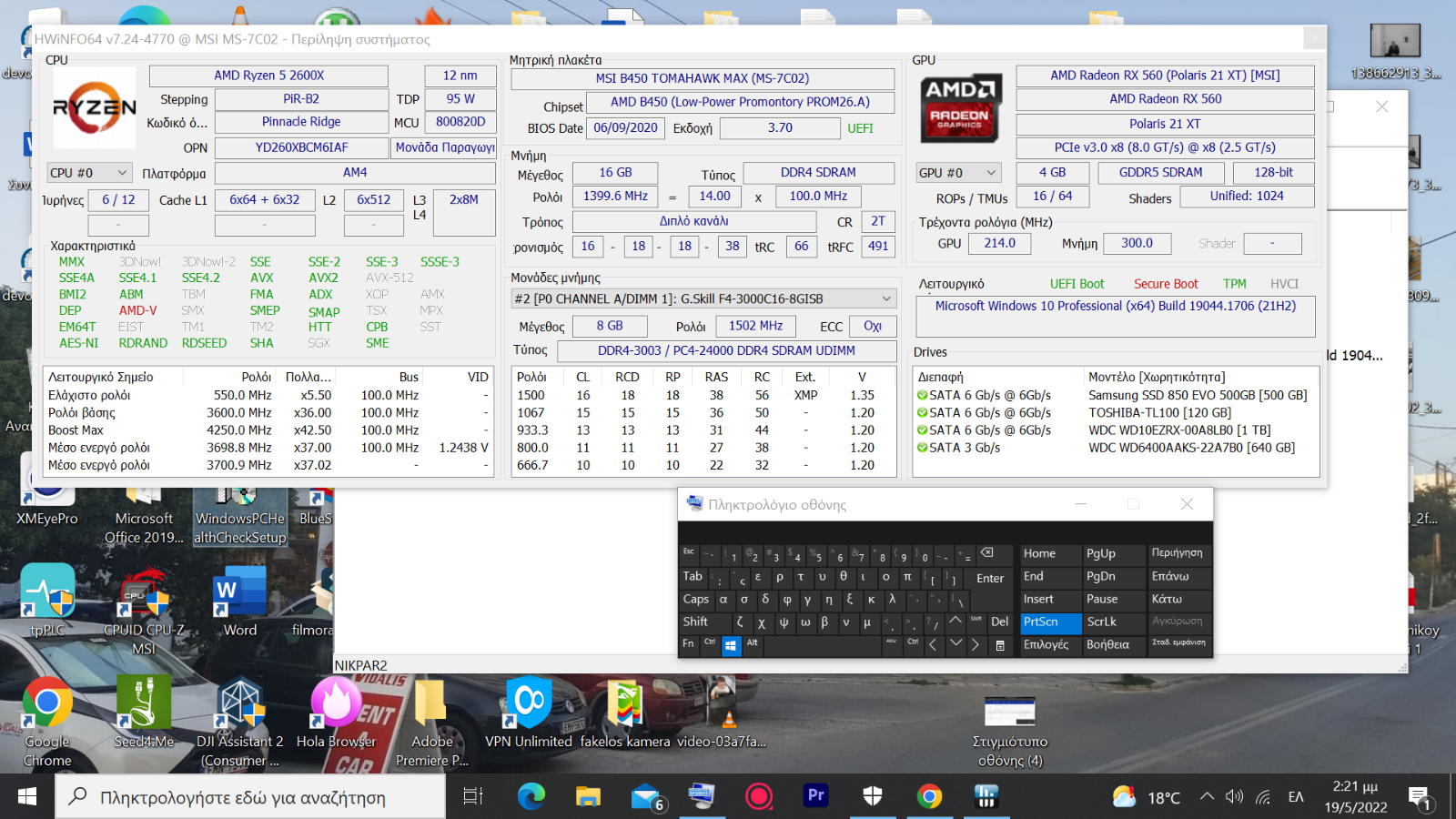The height and width of the screenshot is (819, 1456).
Task: Open the tpPLC desktop icon
Action: pos(47,599)
